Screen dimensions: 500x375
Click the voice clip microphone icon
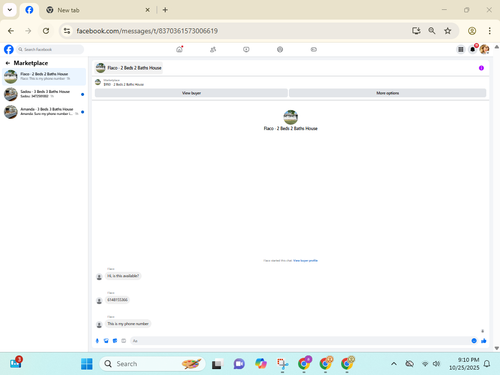coord(97,341)
